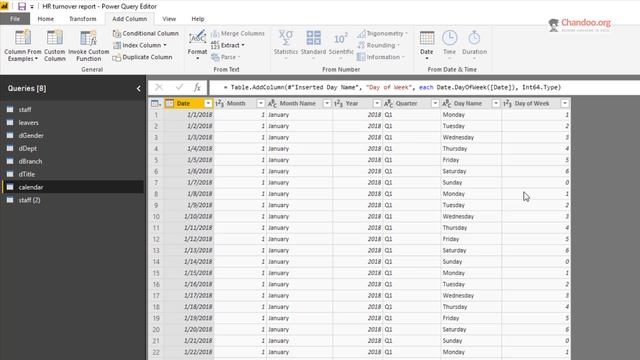The image size is (640, 360).
Task: Click Day Name column type icon
Action: point(447,104)
